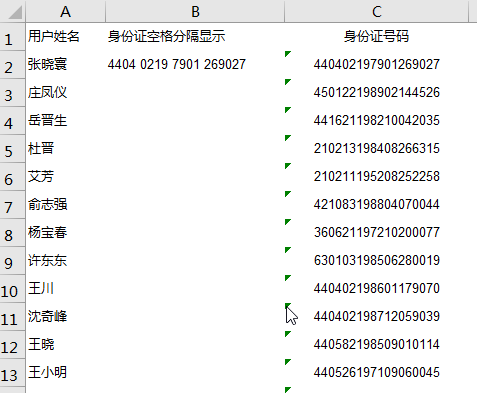Select row 10 header
Image resolution: width=477 pixels, height=393 pixels.
pos(12,289)
